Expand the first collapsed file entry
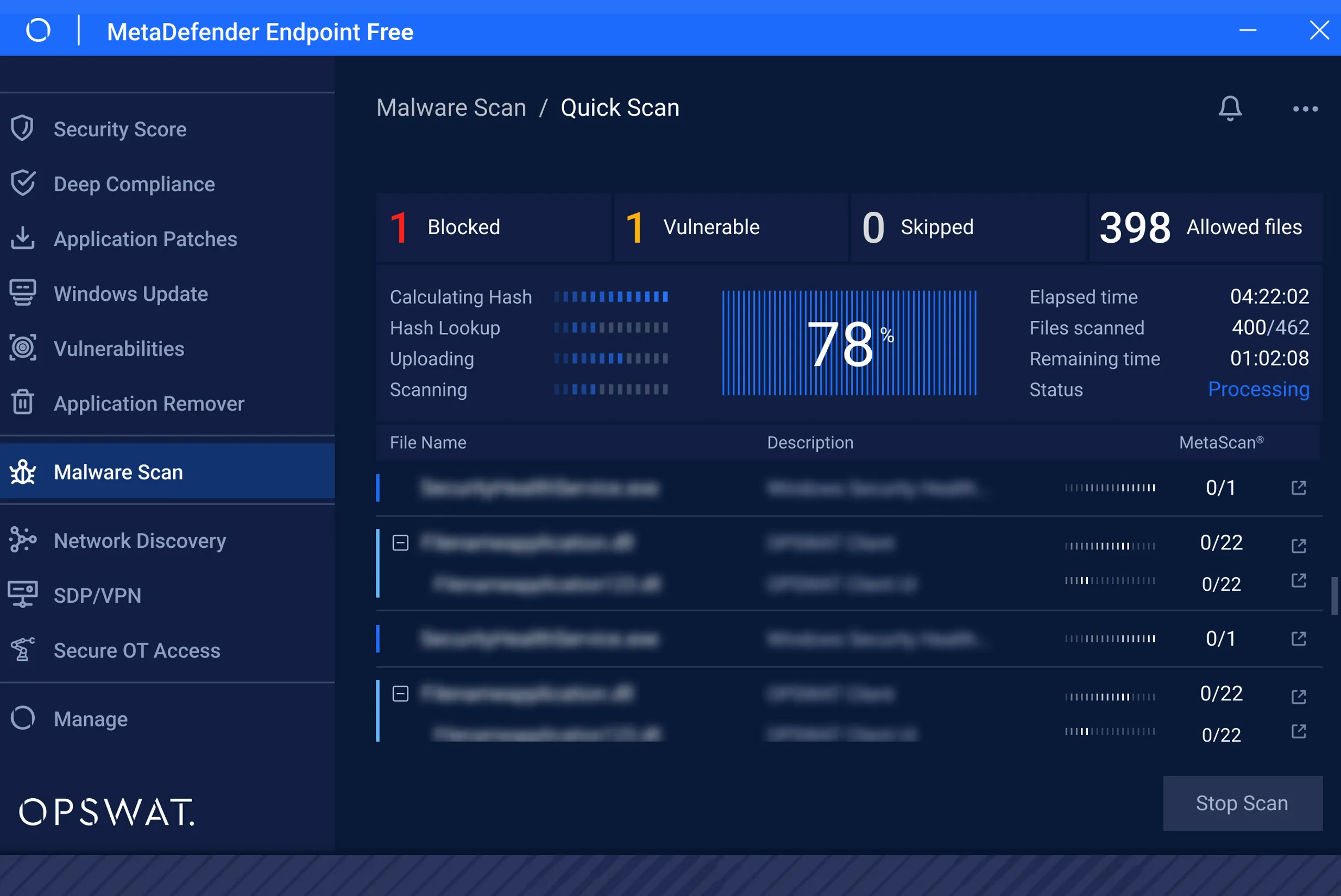 400,543
